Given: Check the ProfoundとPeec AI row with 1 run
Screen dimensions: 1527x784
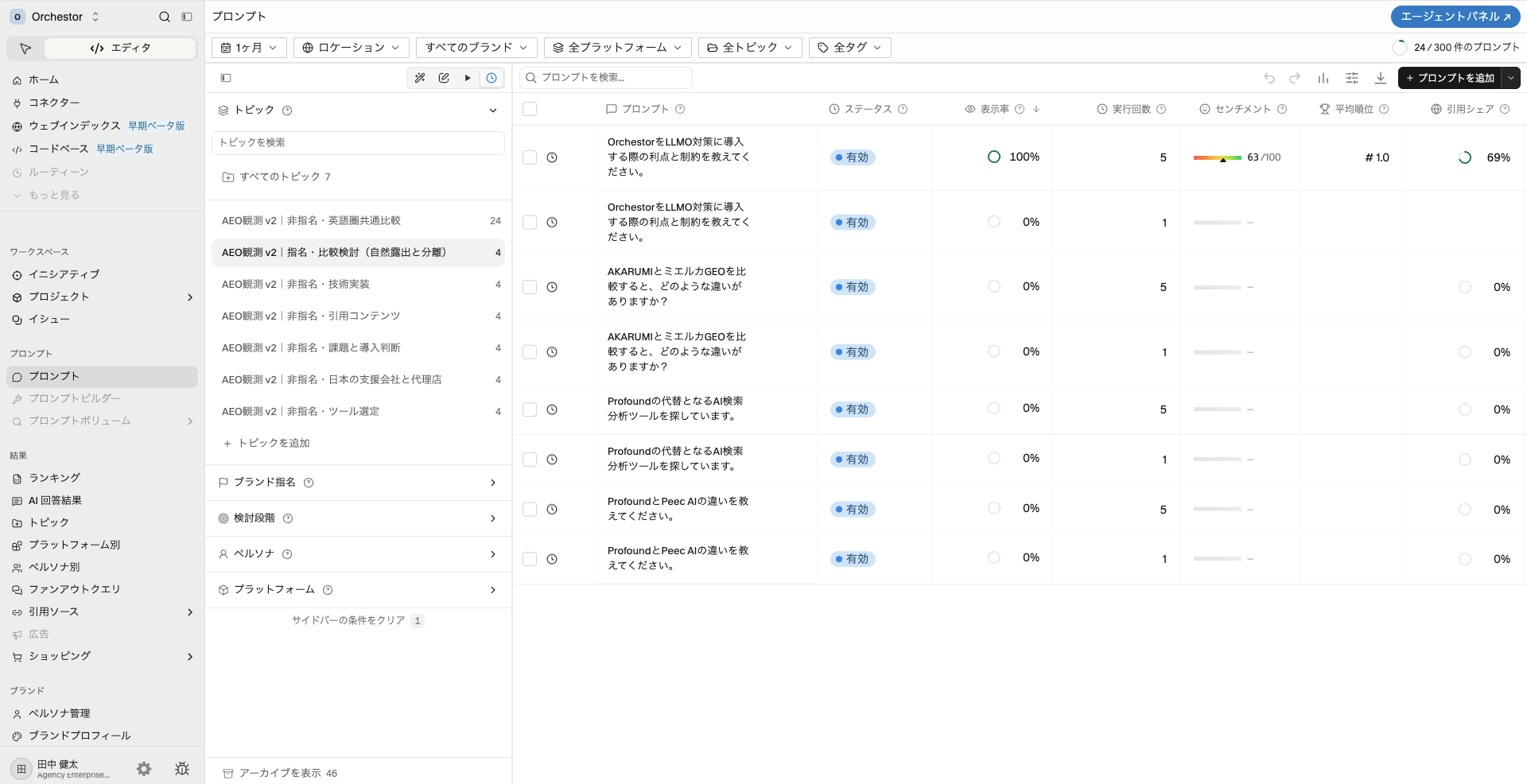Looking at the screenshot, I should click(530, 559).
